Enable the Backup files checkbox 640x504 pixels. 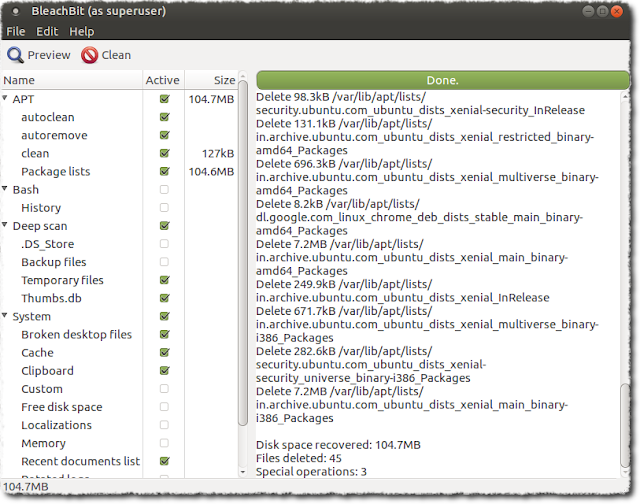(x=164, y=262)
